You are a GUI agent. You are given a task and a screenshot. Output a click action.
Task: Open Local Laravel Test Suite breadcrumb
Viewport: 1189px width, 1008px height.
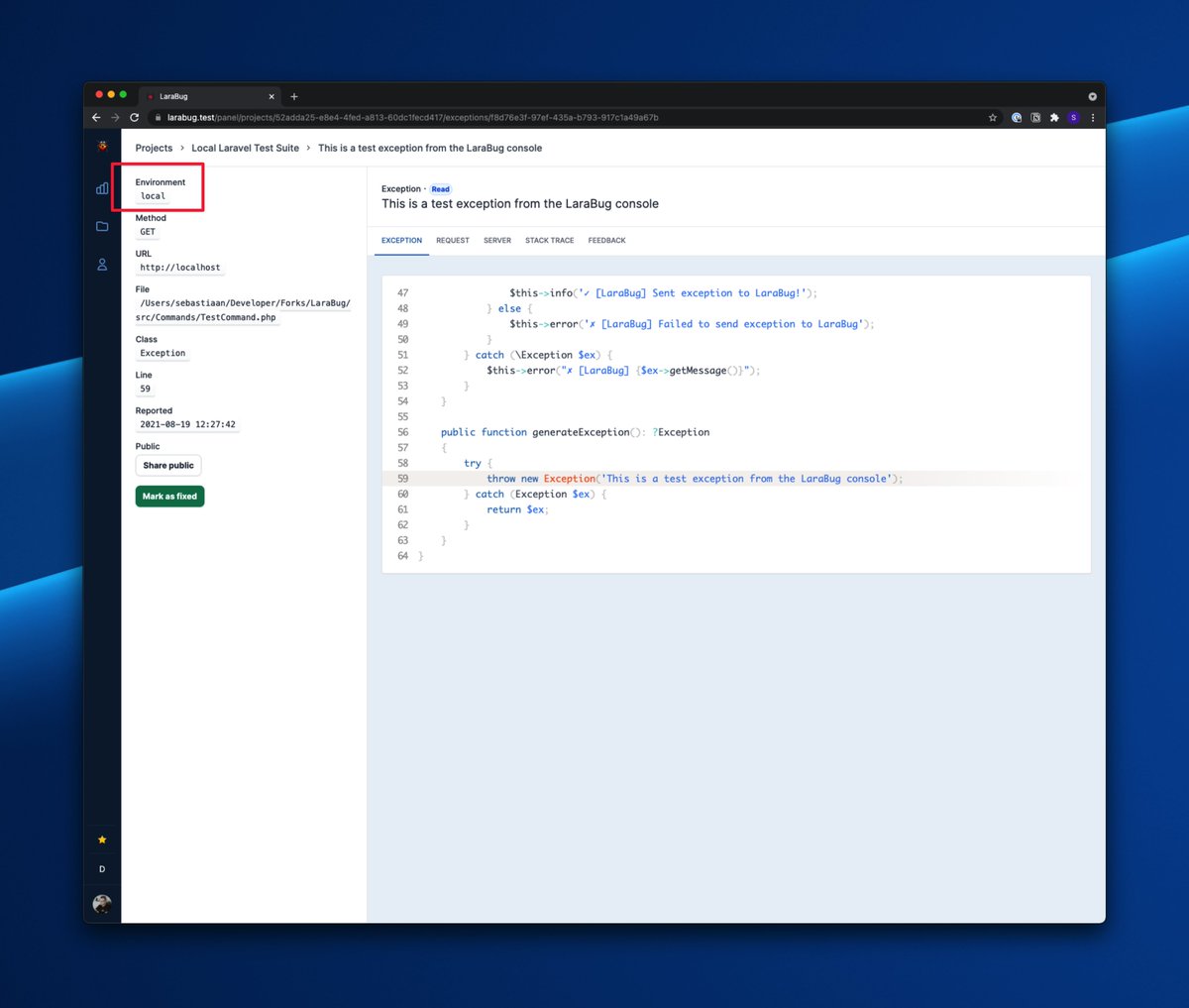click(245, 148)
